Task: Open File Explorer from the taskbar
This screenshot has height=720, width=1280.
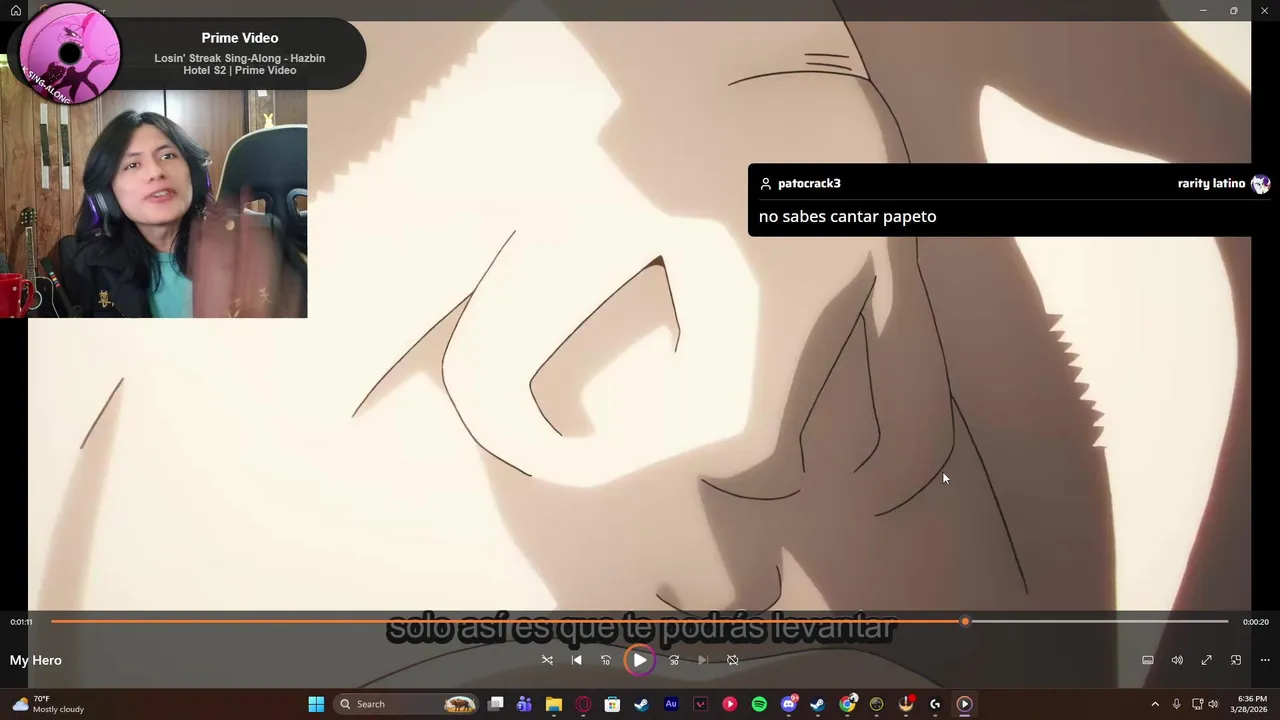Action: pyautogui.click(x=554, y=704)
